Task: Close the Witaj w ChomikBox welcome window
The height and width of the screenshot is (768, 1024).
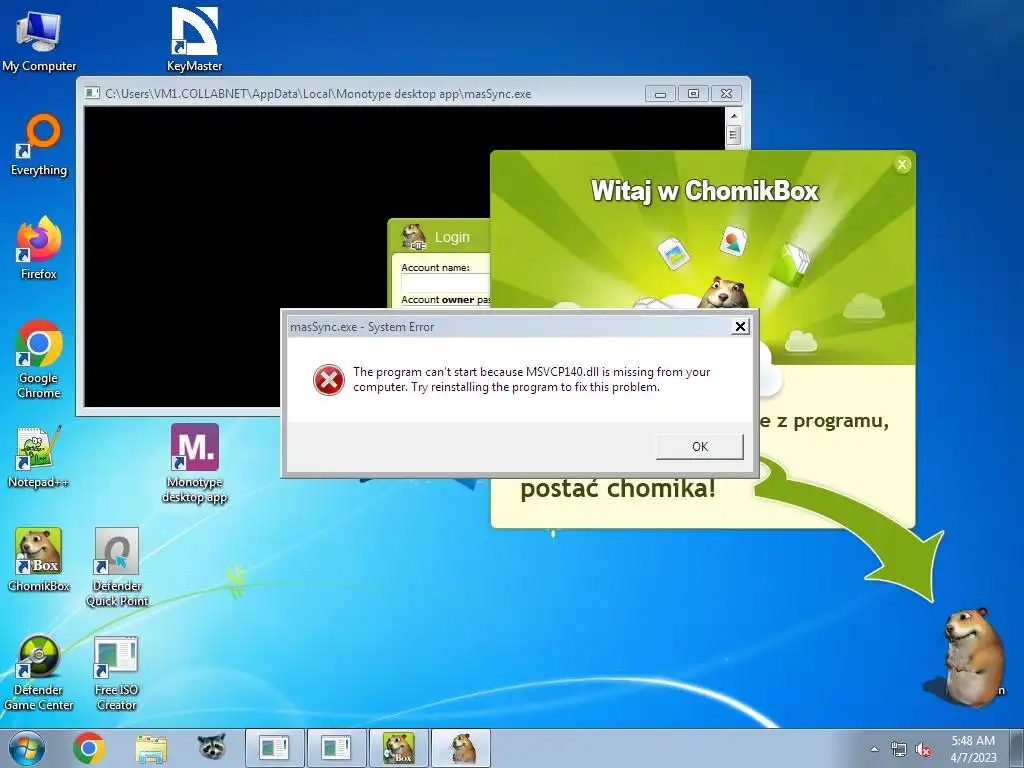Action: pos(903,165)
